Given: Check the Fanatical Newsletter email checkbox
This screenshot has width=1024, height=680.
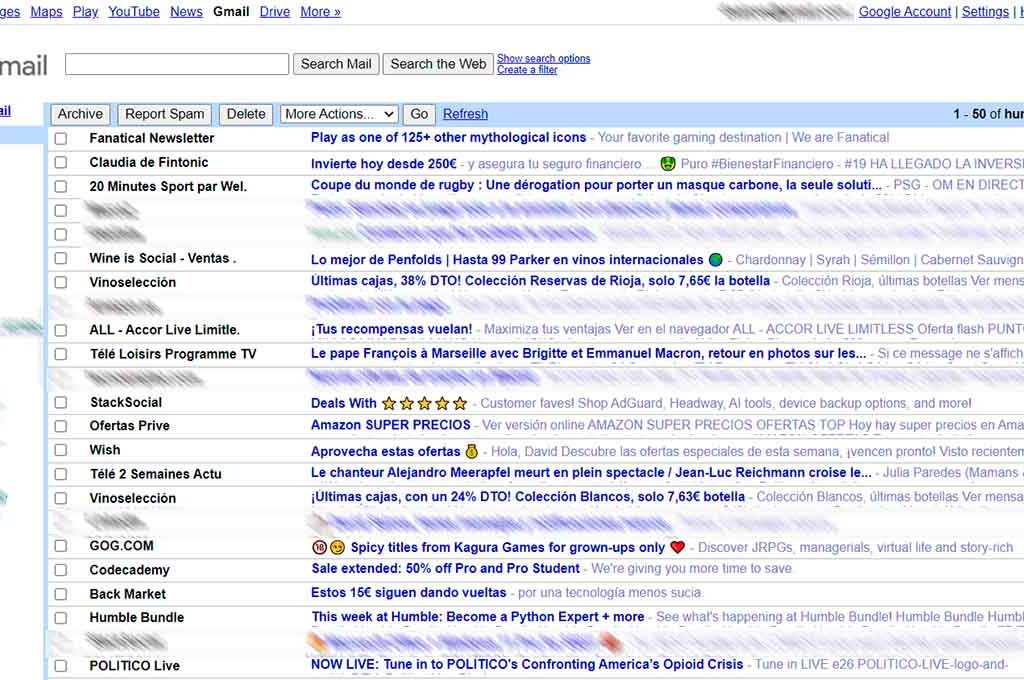Looking at the screenshot, I should pyautogui.click(x=61, y=138).
